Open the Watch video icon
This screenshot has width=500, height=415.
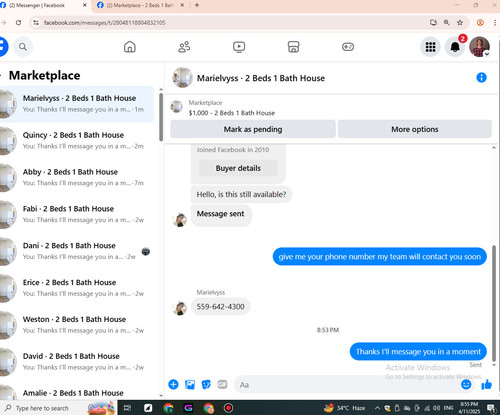(239, 47)
